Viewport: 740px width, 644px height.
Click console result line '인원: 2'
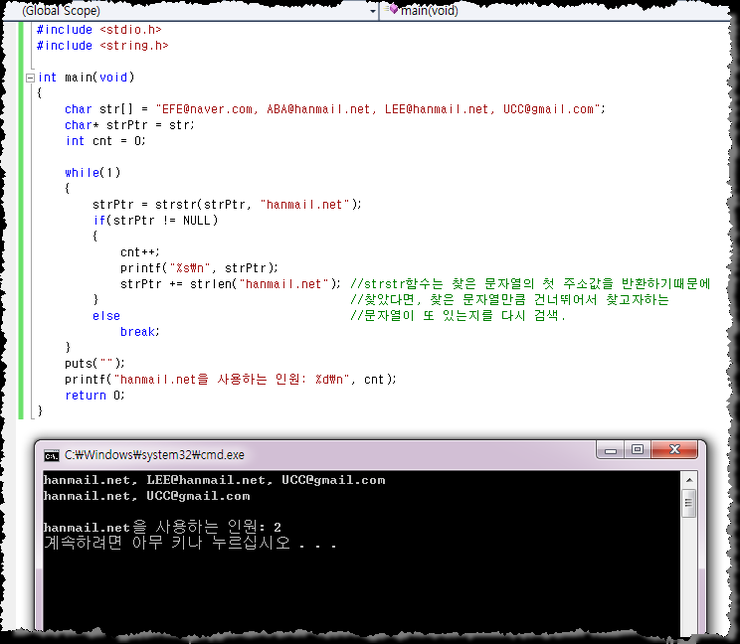click(162, 527)
